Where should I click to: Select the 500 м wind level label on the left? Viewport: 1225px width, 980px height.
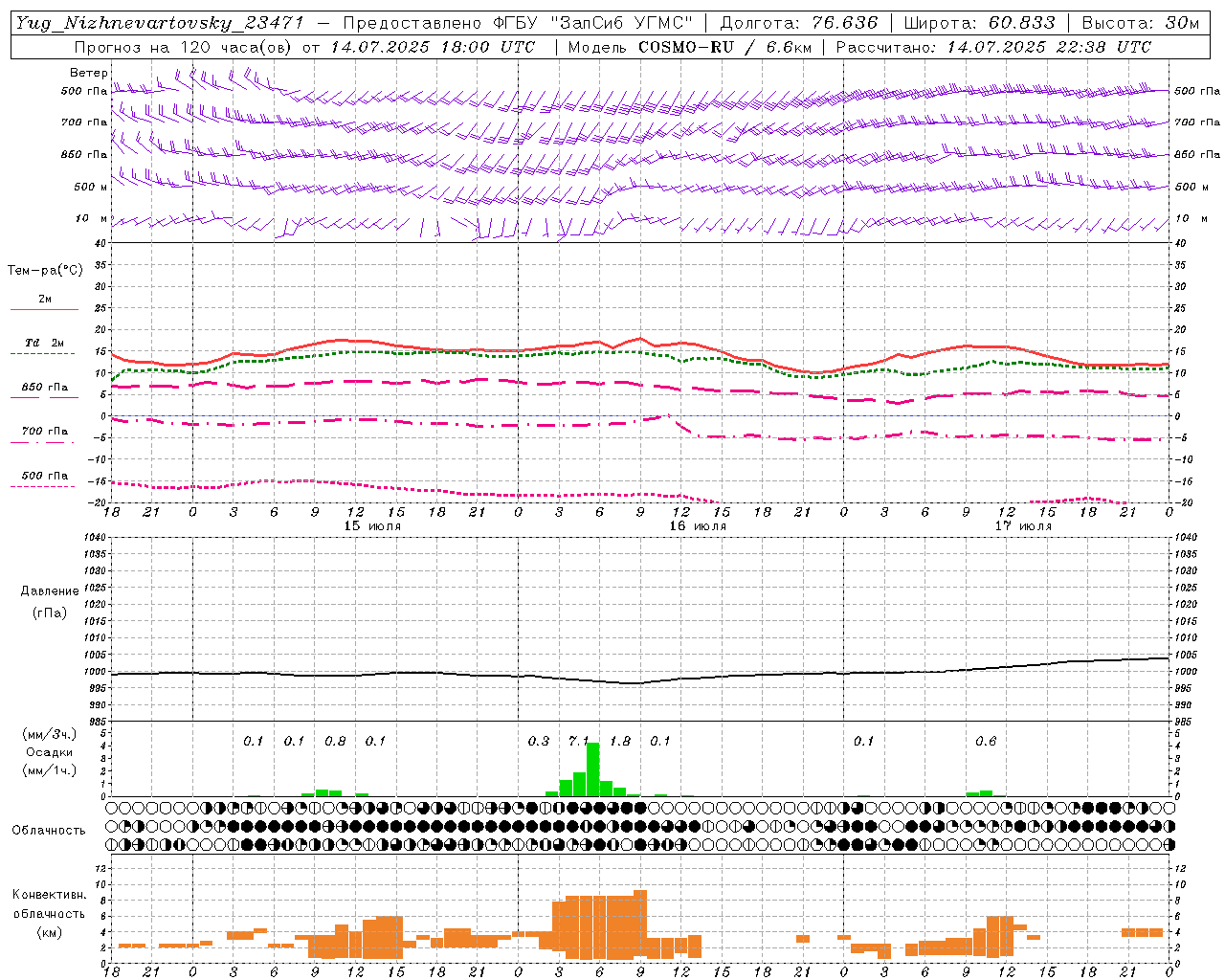(x=91, y=187)
